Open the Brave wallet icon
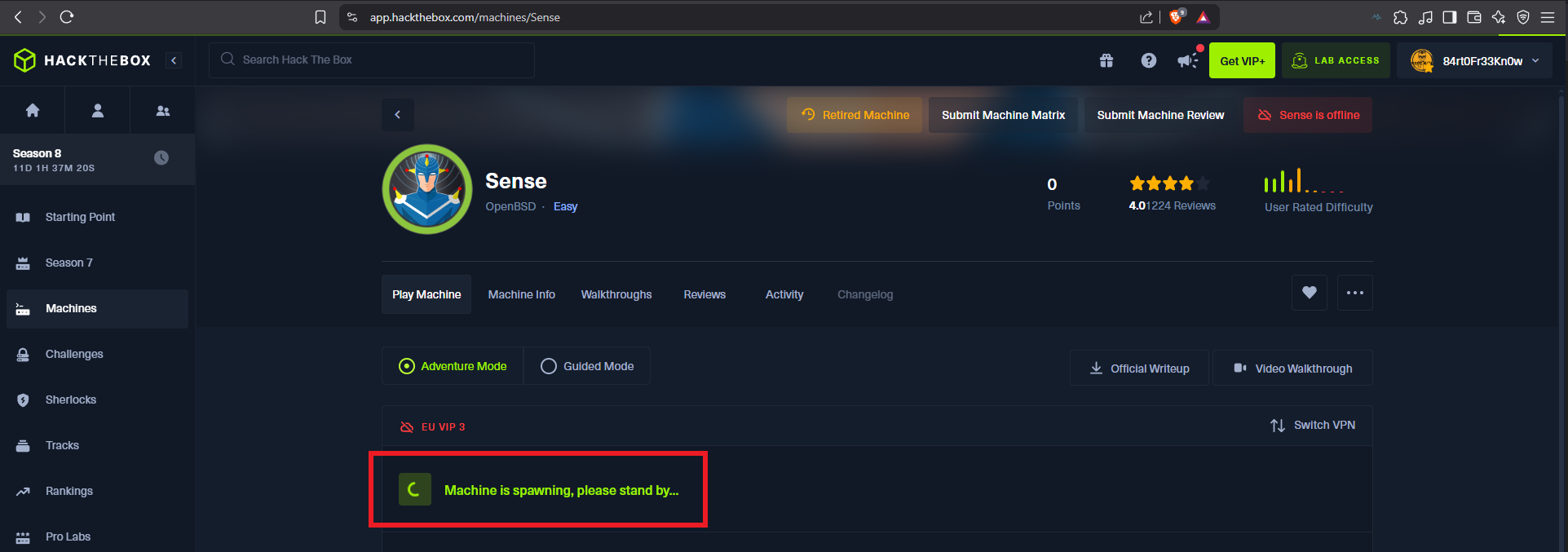 [1474, 17]
